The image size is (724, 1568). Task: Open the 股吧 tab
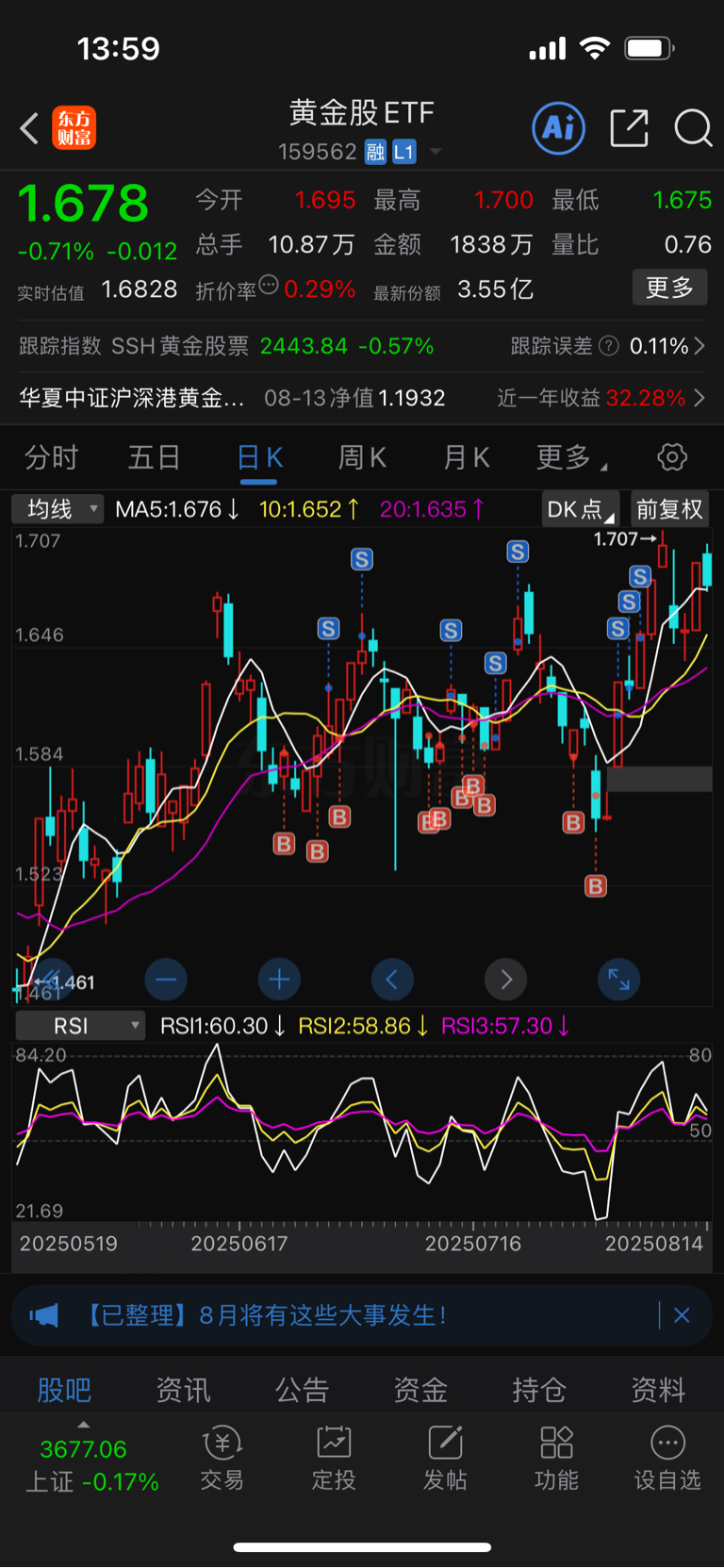pyautogui.click(x=64, y=1390)
